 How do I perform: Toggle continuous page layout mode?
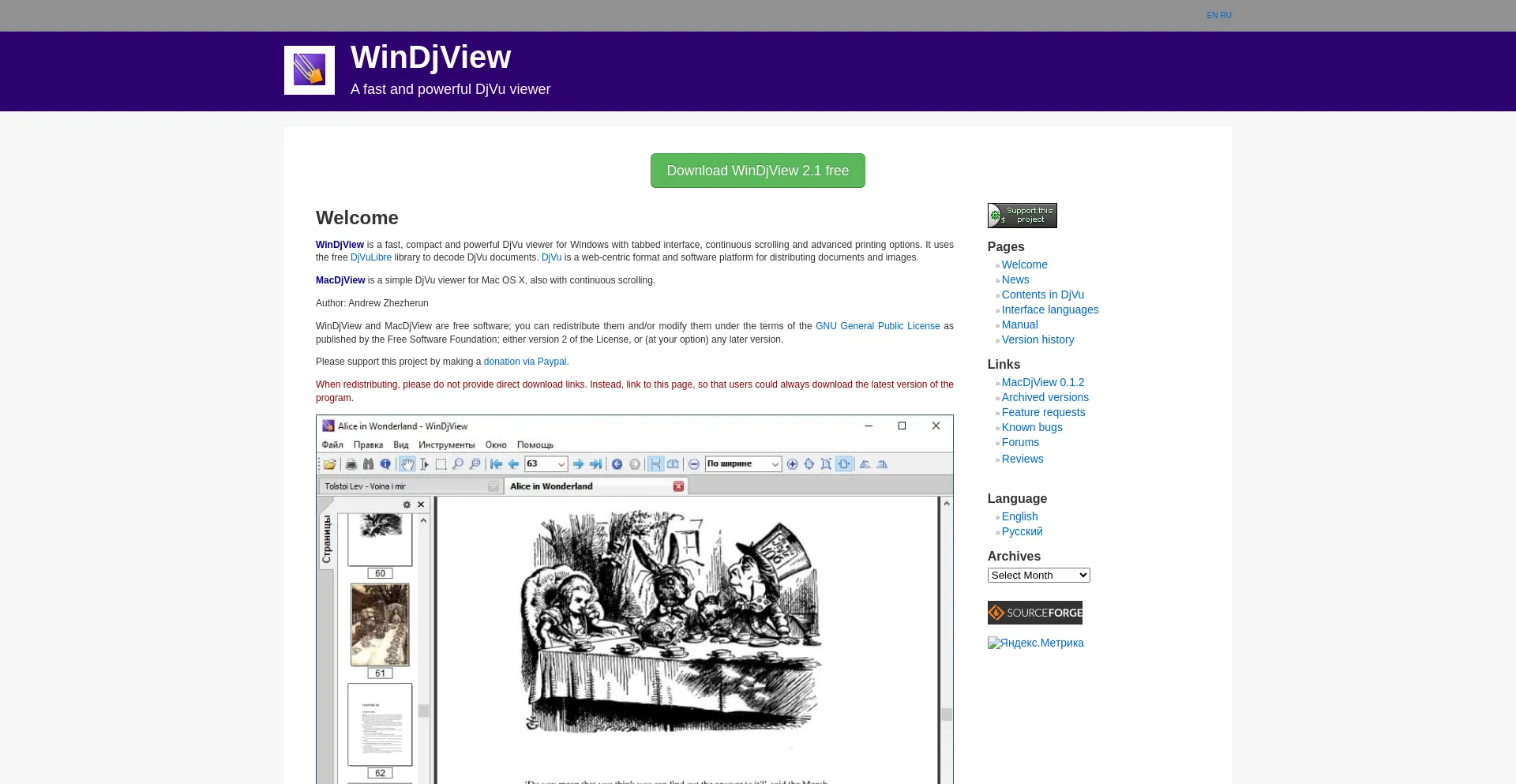pyautogui.click(x=655, y=464)
